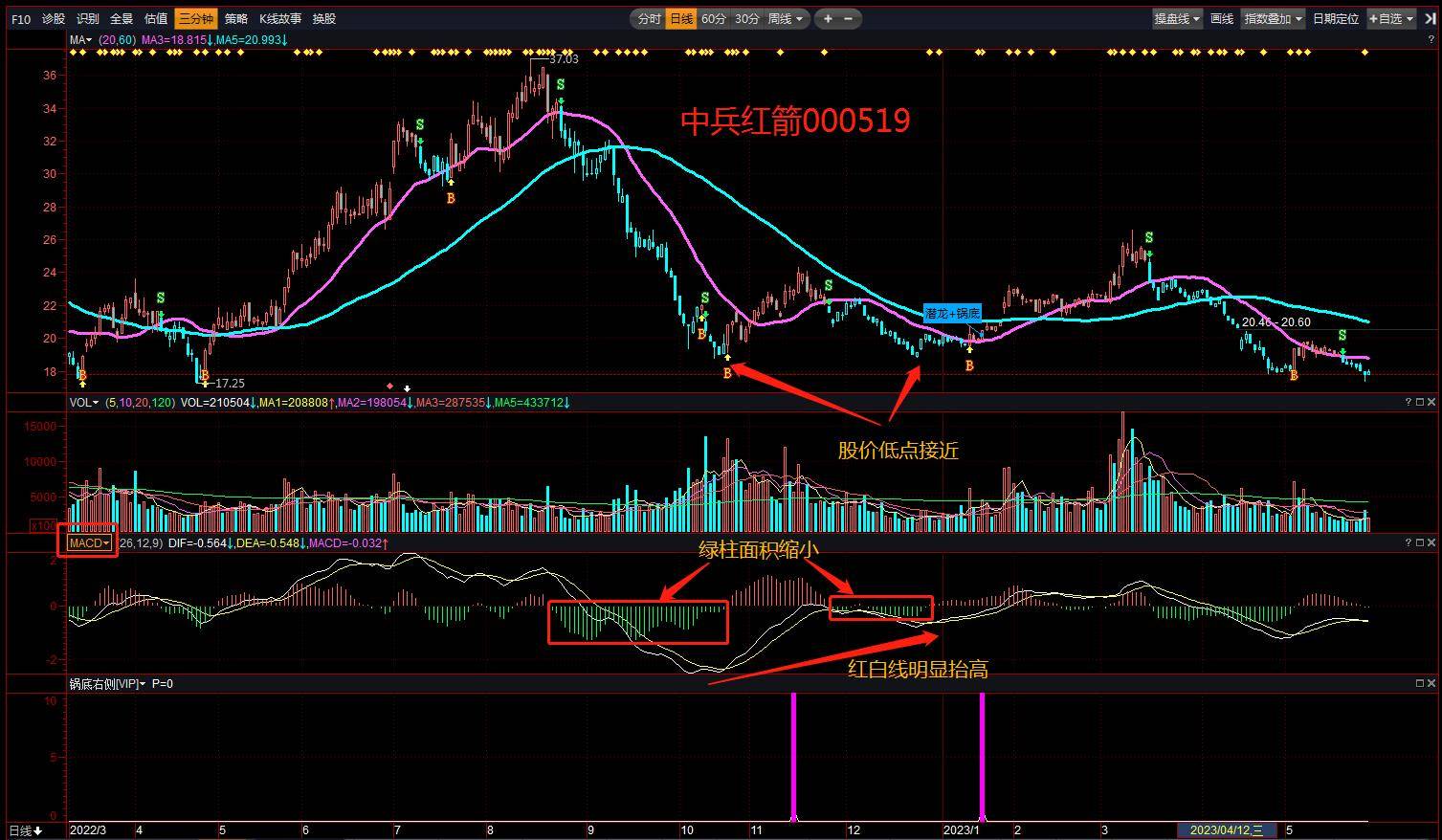Open the 日线 period selector at bottom-left
Image resolution: width=1442 pixels, height=840 pixels.
pyautogui.click(x=26, y=830)
